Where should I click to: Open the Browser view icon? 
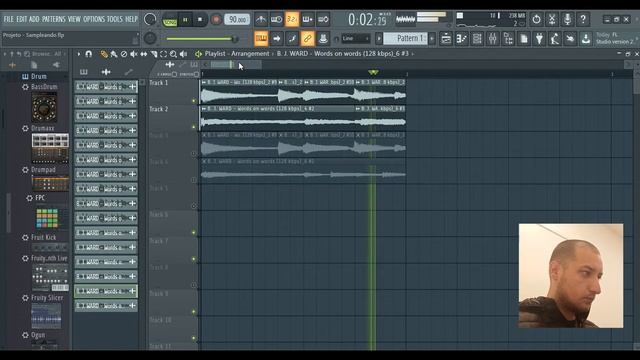[x=508, y=39]
